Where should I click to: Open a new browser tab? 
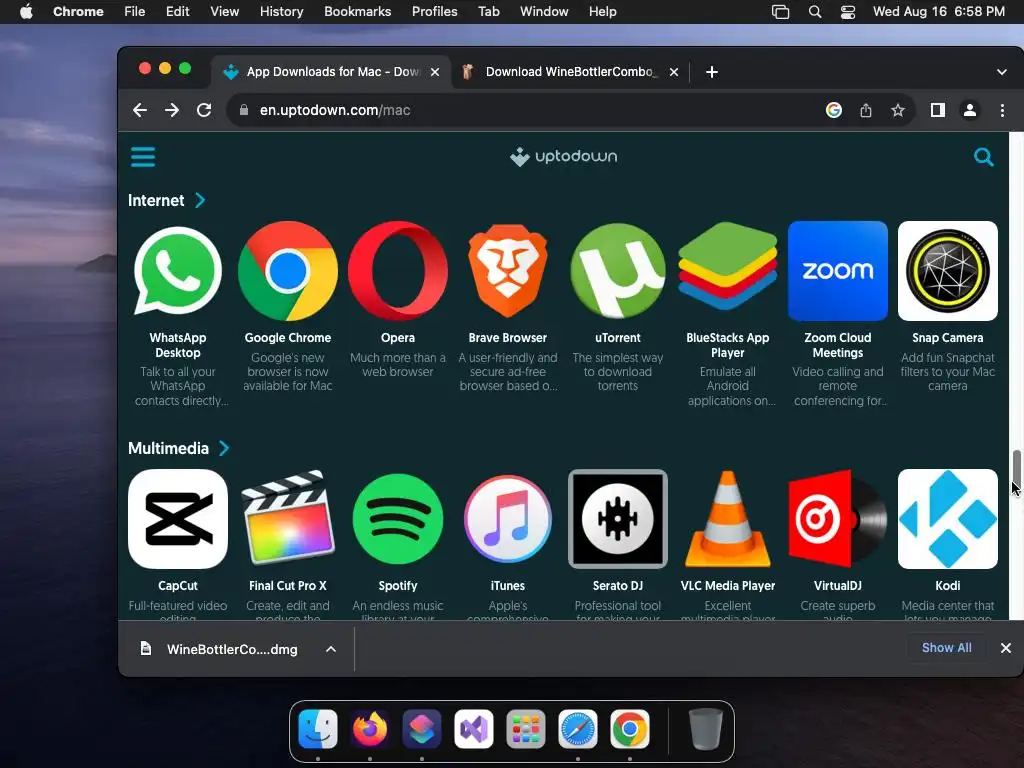(x=712, y=72)
